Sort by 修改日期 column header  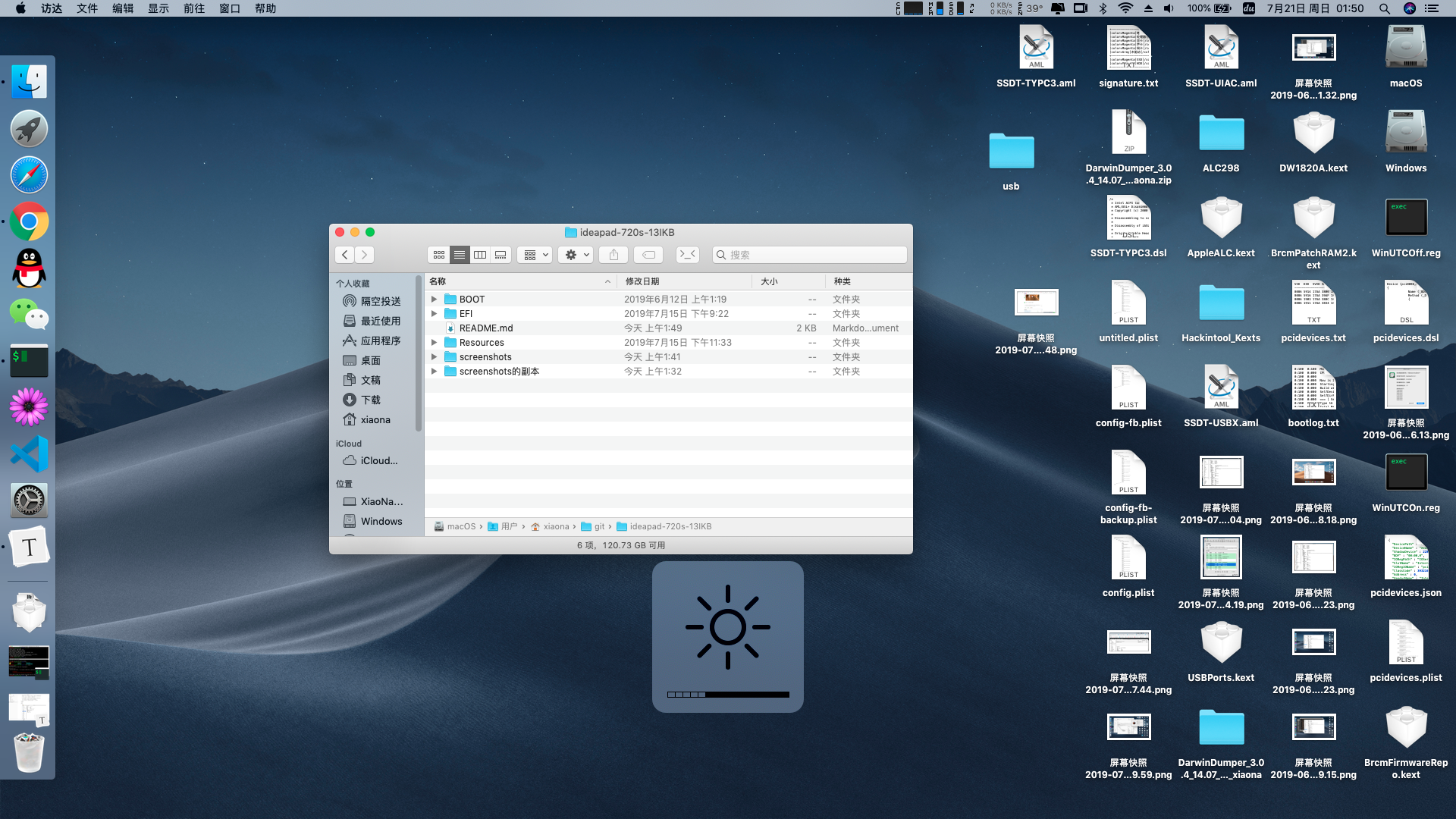(x=642, y=281)
